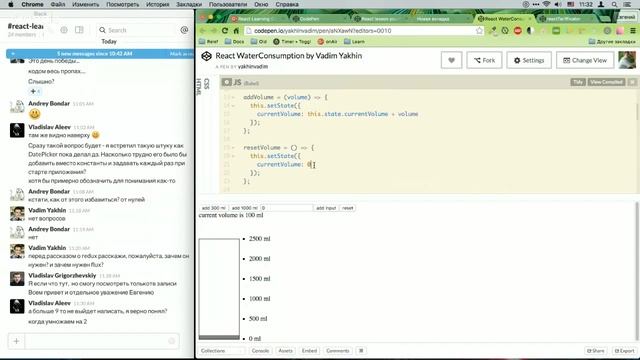This screenshot has width=640, height=360.
Task: Click the heart (love pen) icon button
Action: coord(451,60)
